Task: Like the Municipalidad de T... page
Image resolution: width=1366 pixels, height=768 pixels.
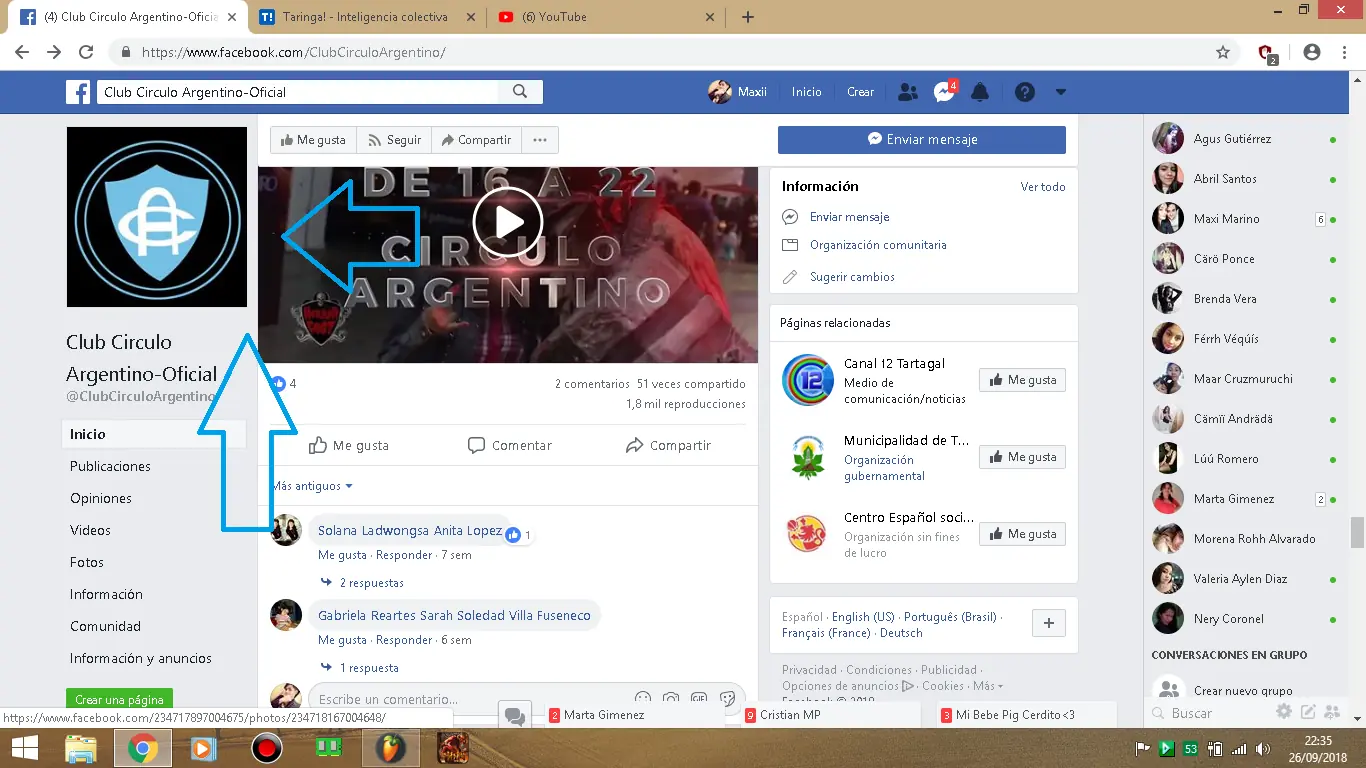Action: coord(1022,457)
